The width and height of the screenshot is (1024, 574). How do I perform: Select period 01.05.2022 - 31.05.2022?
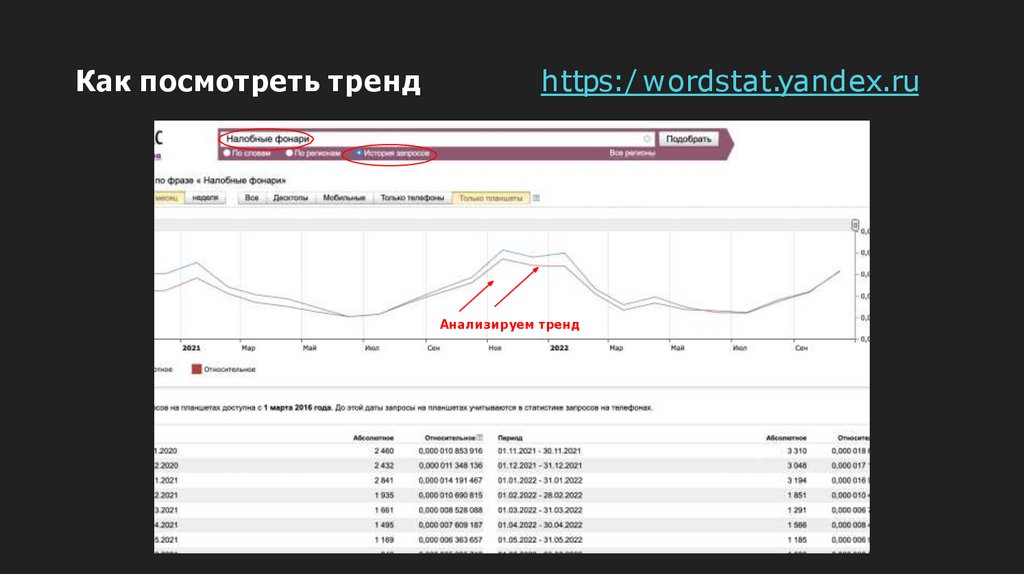point(539,541)
